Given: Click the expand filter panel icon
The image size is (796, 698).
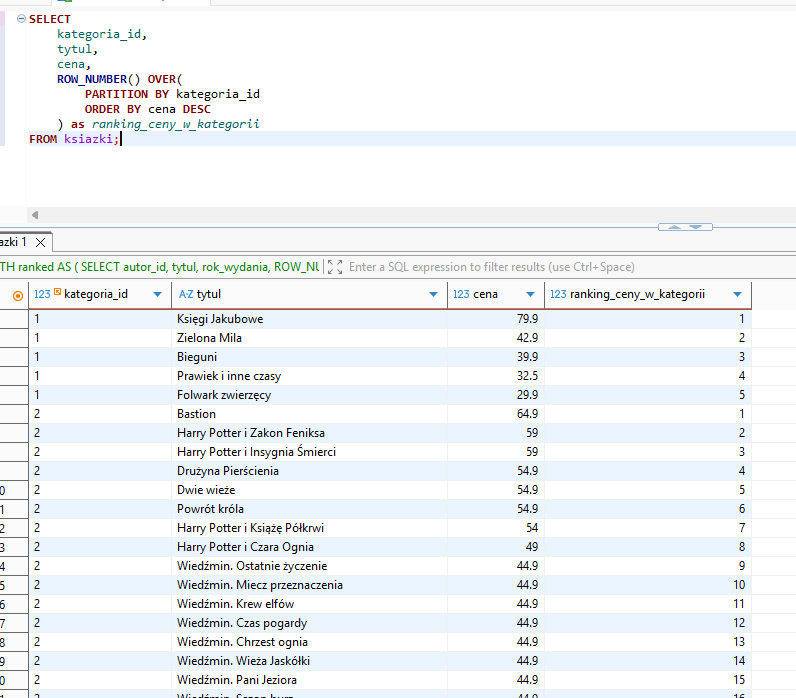Looking at the screenshot, I should click(x=335, y=267).
